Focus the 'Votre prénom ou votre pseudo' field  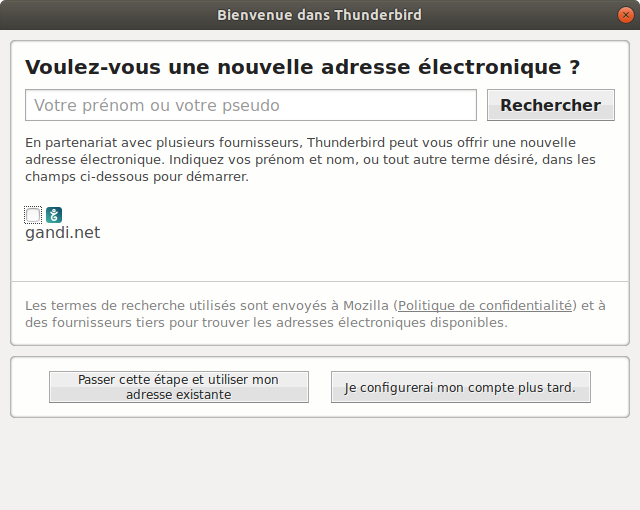point(250,105)
